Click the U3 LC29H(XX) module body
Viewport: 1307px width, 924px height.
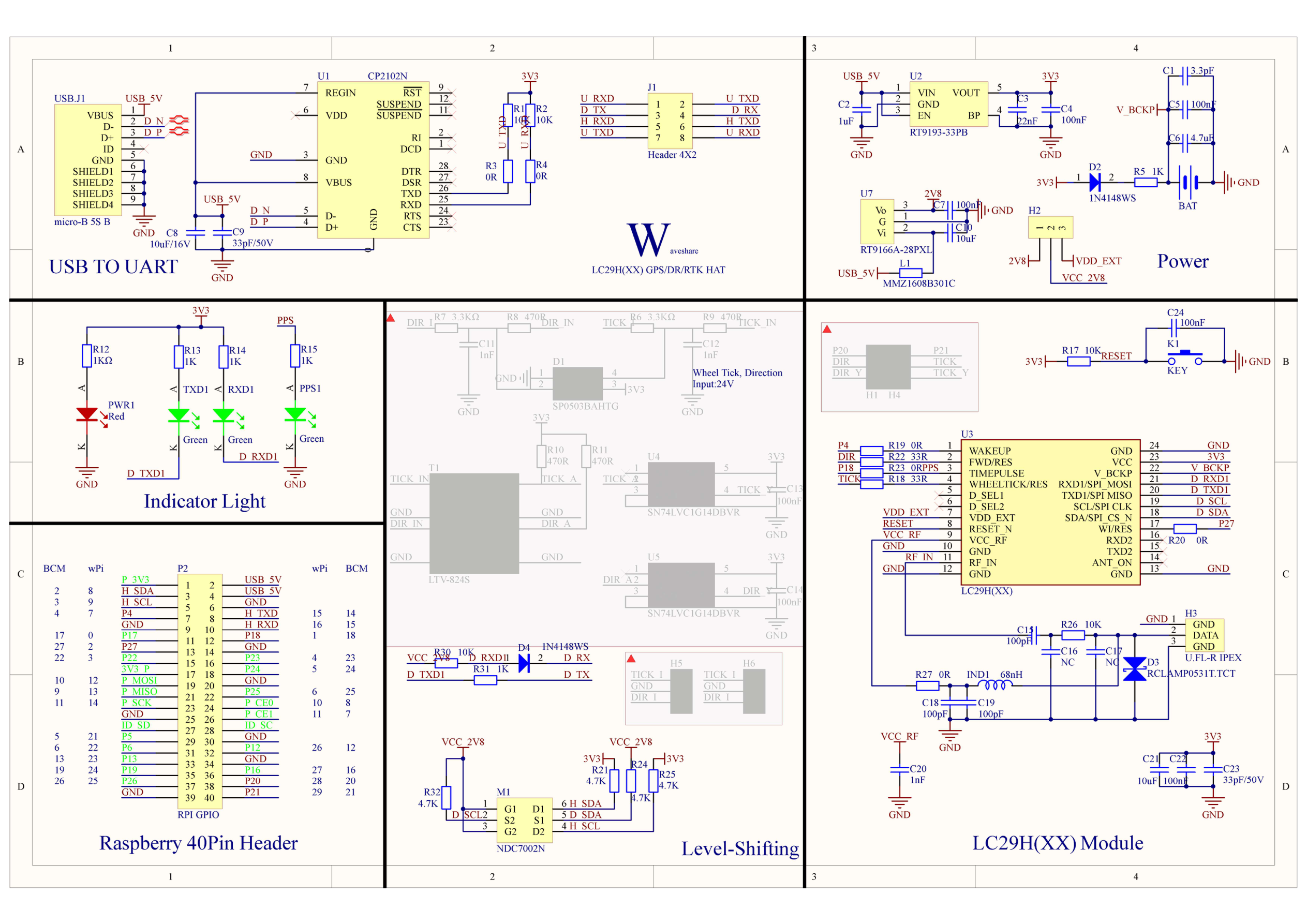(x=1050, y=512)
